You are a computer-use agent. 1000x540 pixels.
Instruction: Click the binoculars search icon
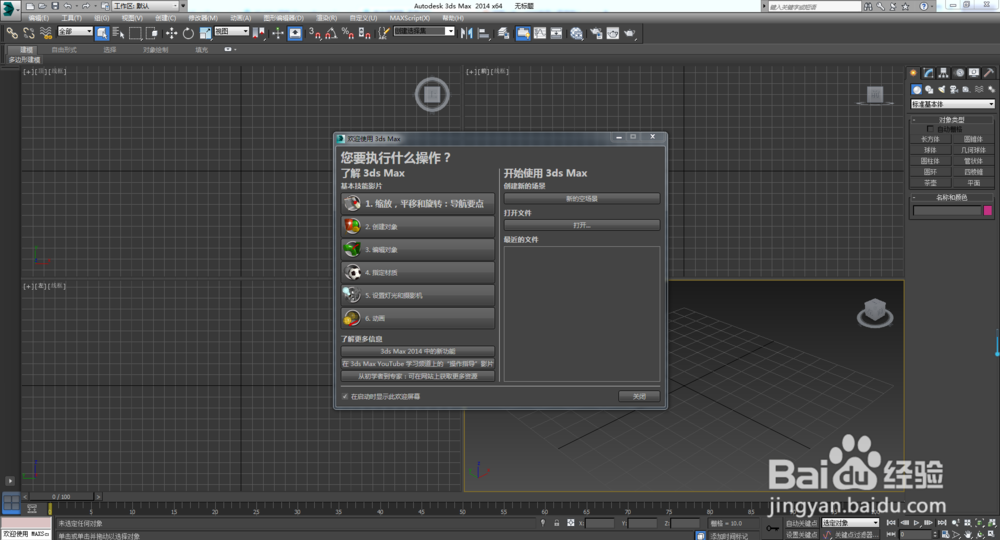coord(867,6)
